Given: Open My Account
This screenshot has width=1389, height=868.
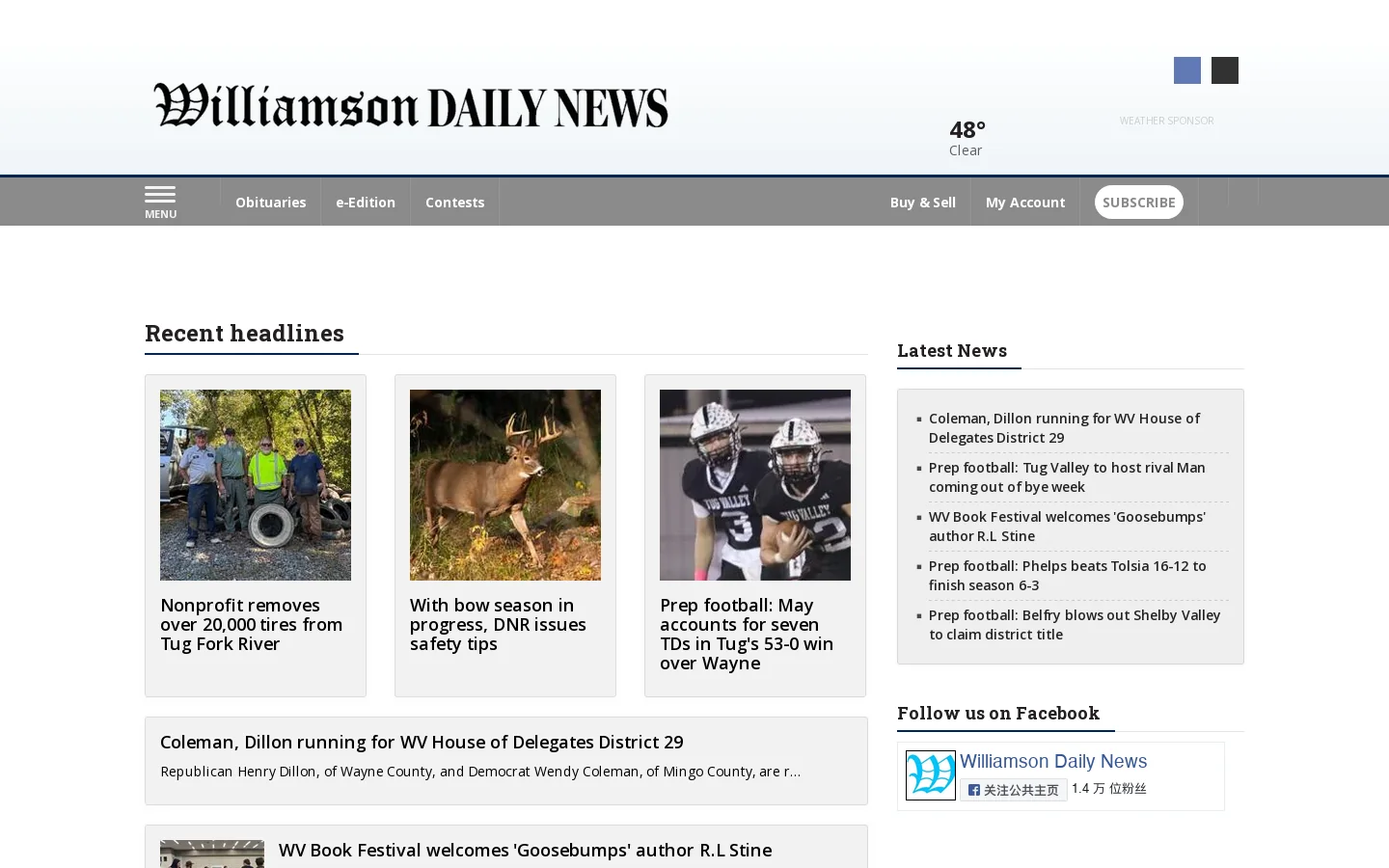Looking at the screenshot, I should pyautogui.click(x=1025, y=203).
